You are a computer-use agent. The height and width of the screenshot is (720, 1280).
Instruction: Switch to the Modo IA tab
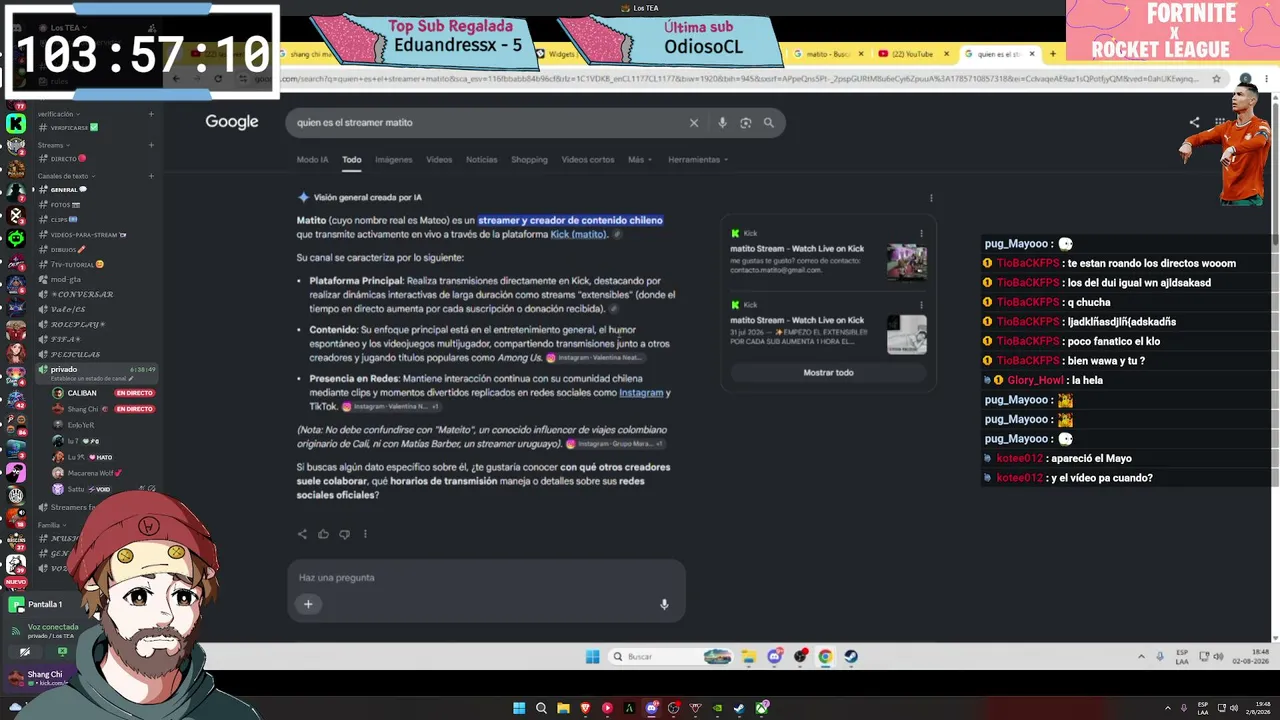[312, 160]
